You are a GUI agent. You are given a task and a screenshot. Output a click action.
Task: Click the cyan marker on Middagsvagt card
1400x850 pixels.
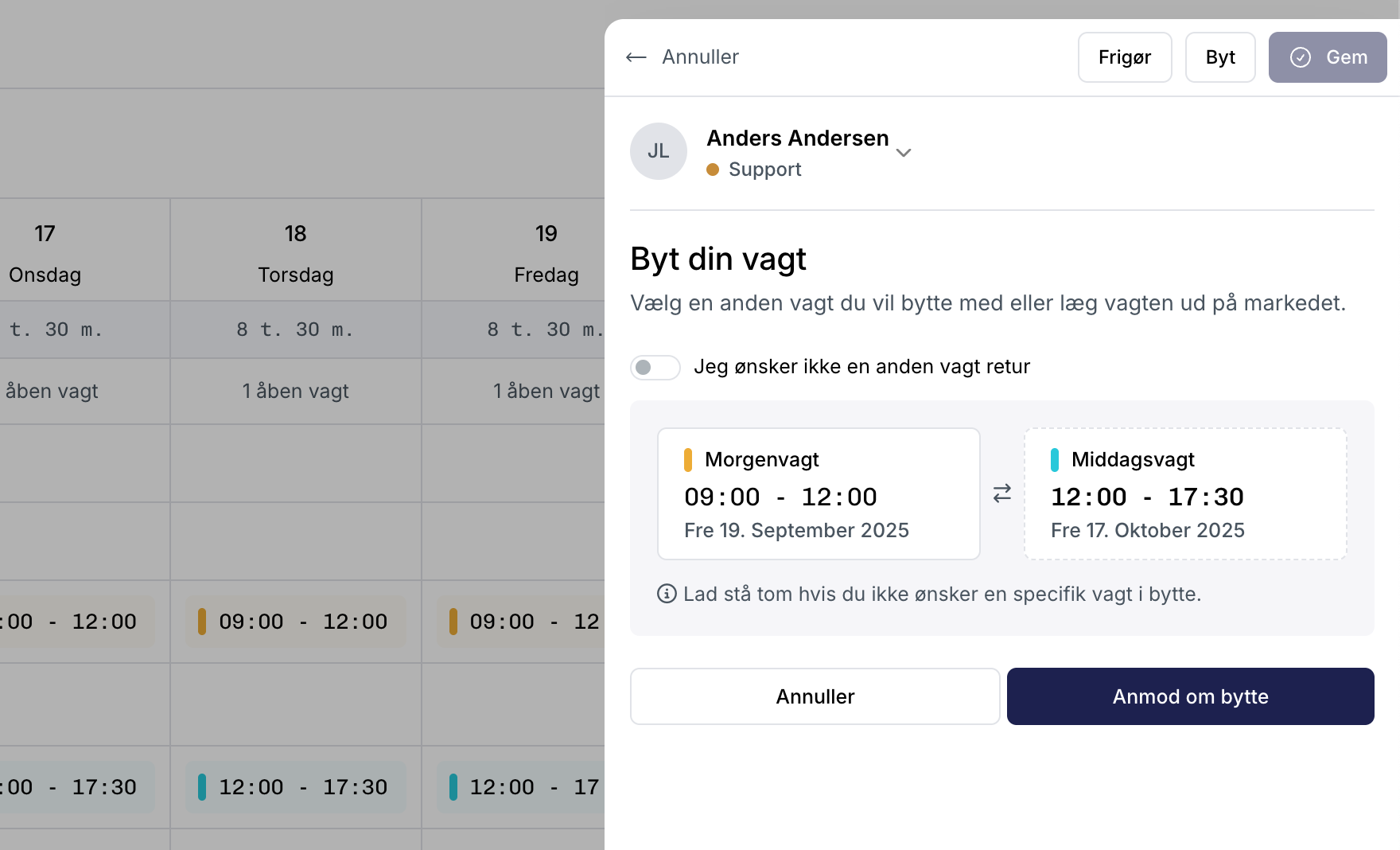1055,460
